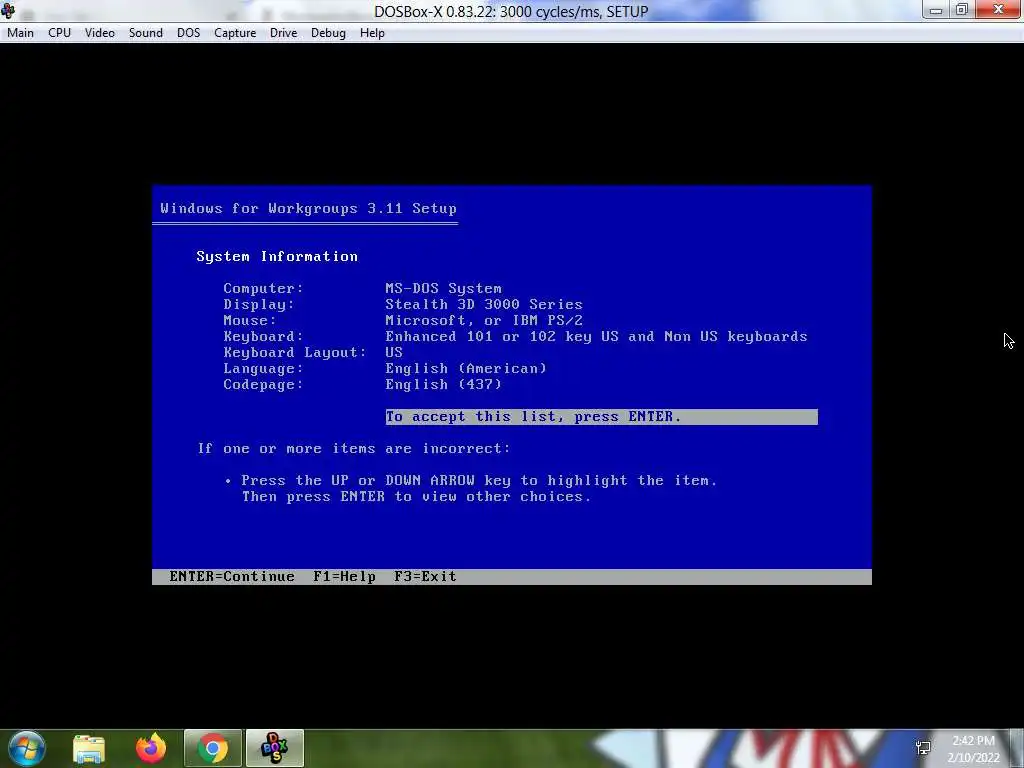The image size is (1024, 768).
Task: Click 'If one or more items are incorrect:' text
Action: tap(353, 449)
